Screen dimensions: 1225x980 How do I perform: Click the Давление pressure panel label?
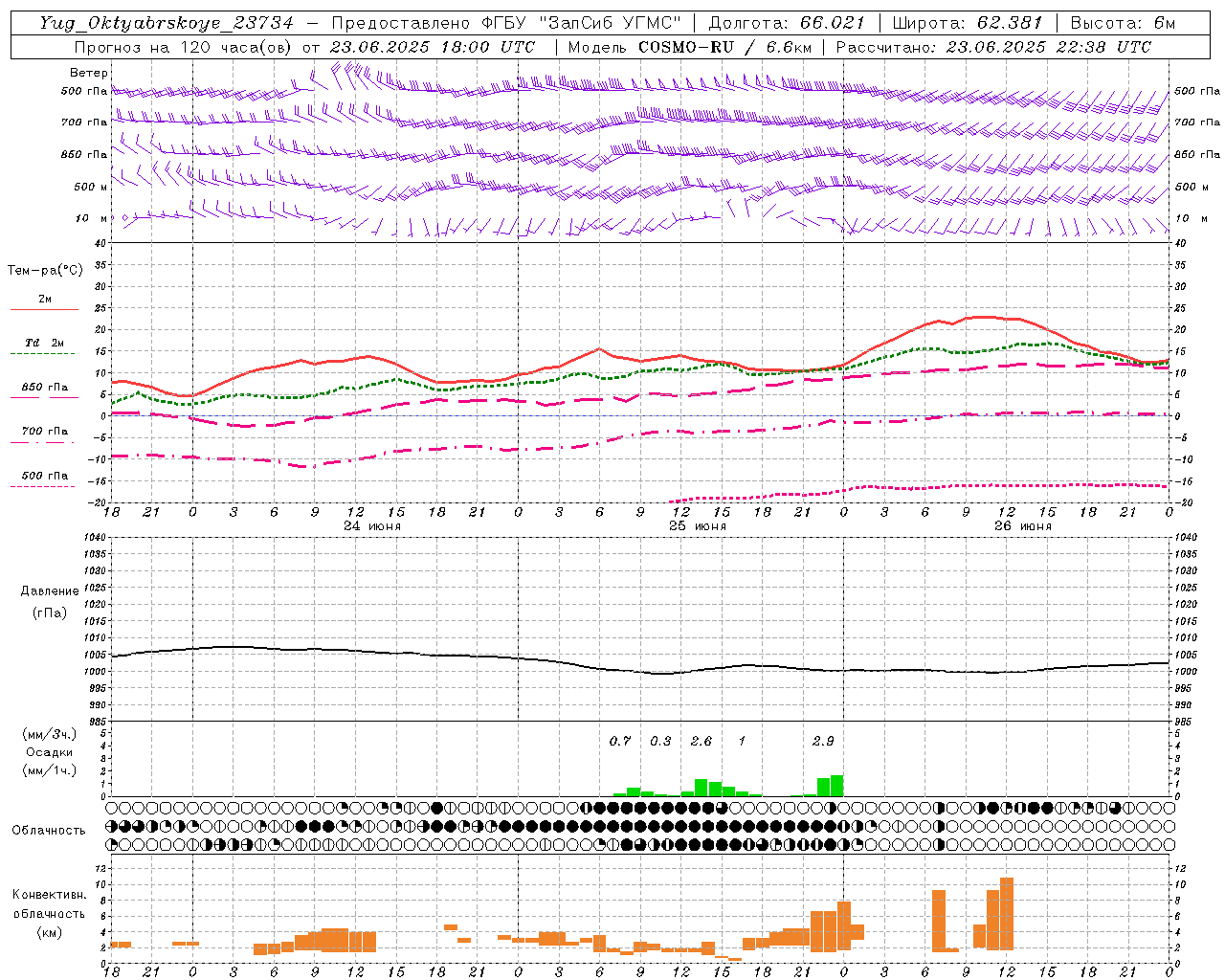pyautogui.click(x=50, y=591)
